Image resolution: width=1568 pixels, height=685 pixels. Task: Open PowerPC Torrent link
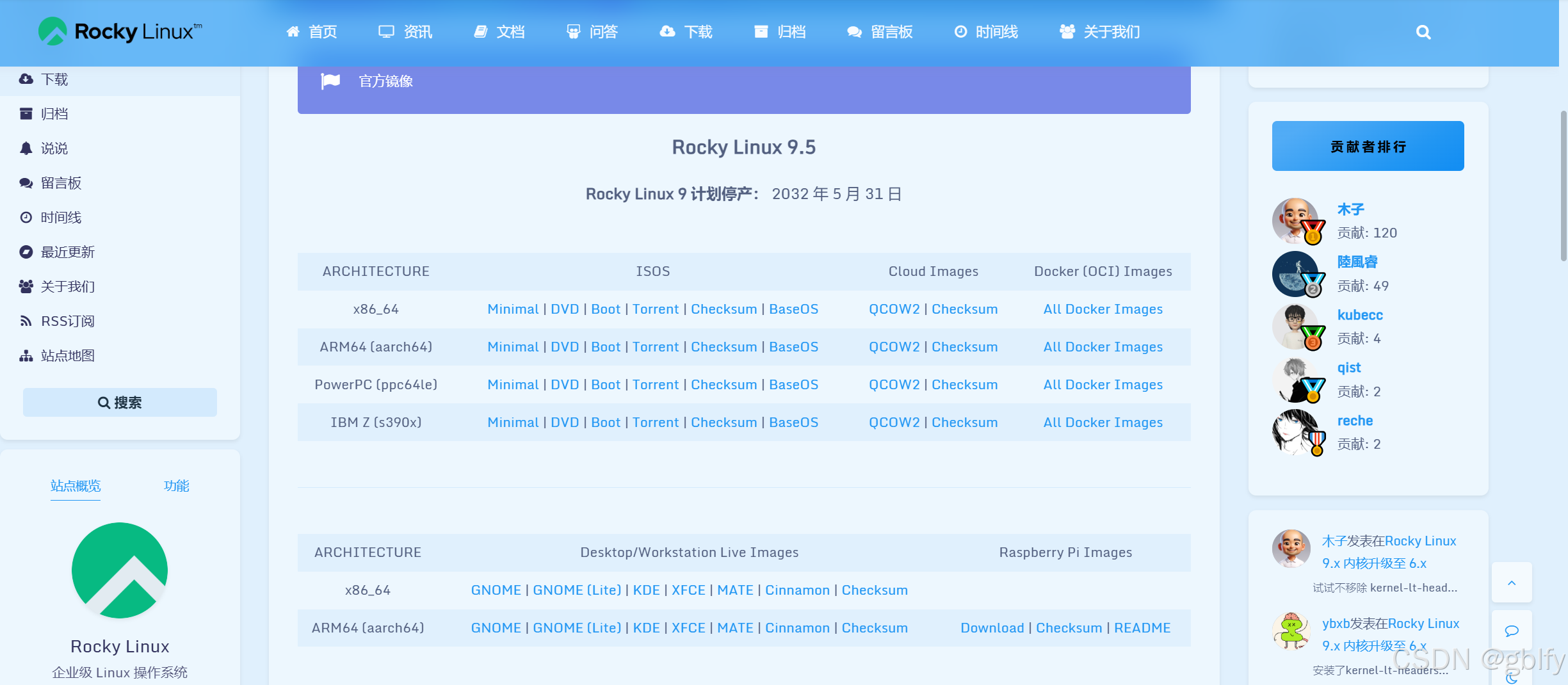point(656,385)
